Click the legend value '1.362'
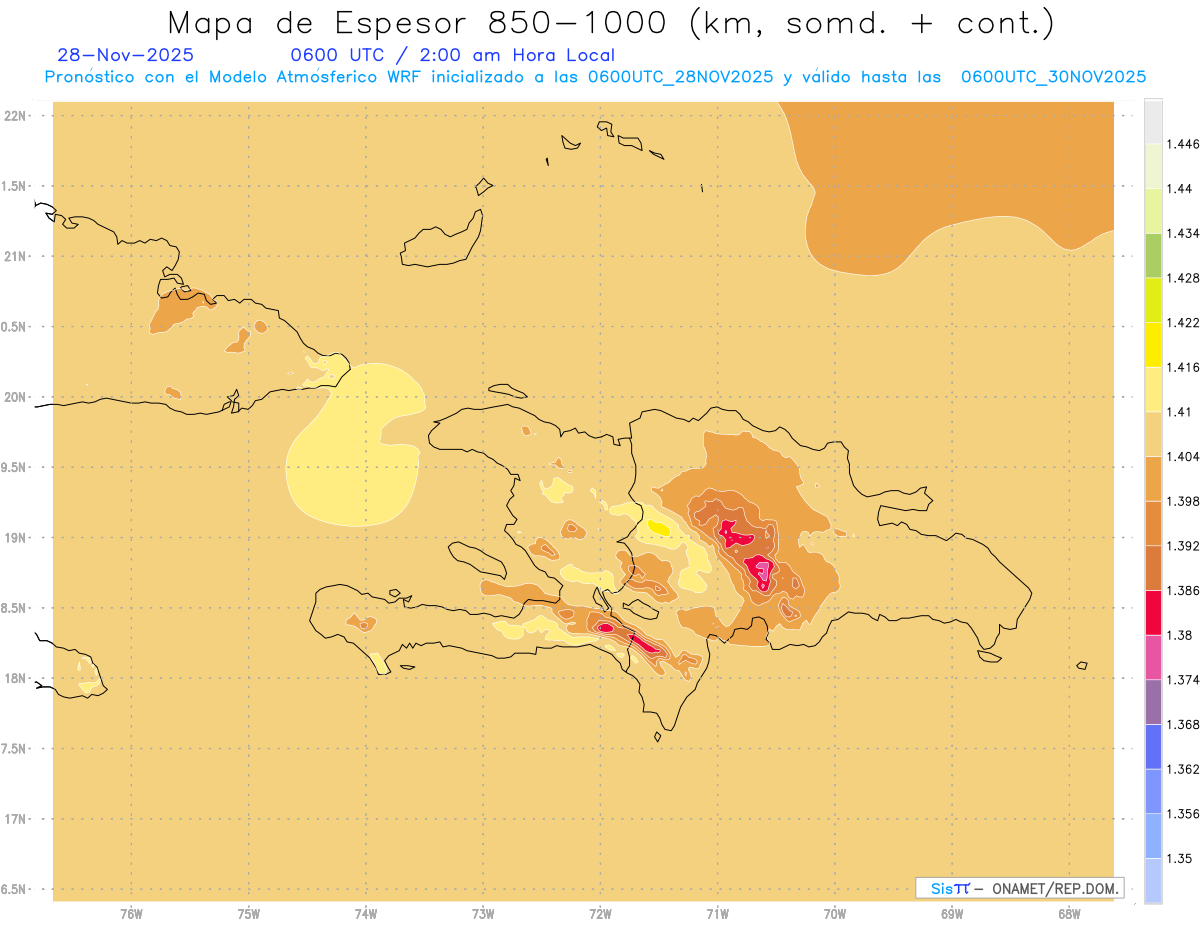1200x927 pixels. (1183, 769)
